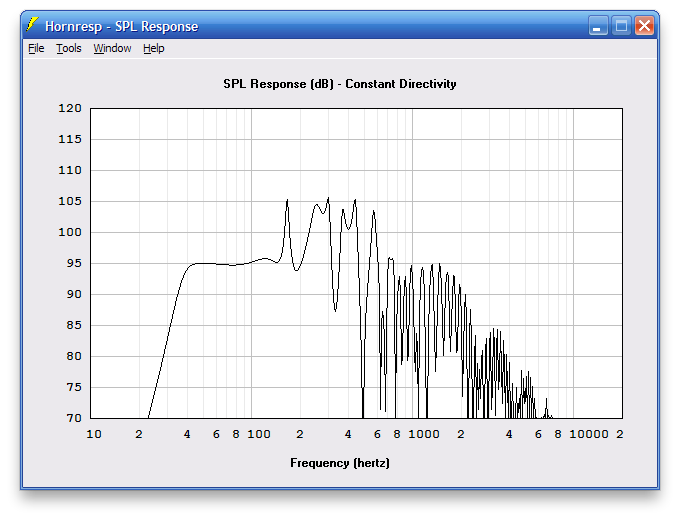Click the 10000 hertz frequency label
This screenshot has height=520, width=680.
click(588, 434)
